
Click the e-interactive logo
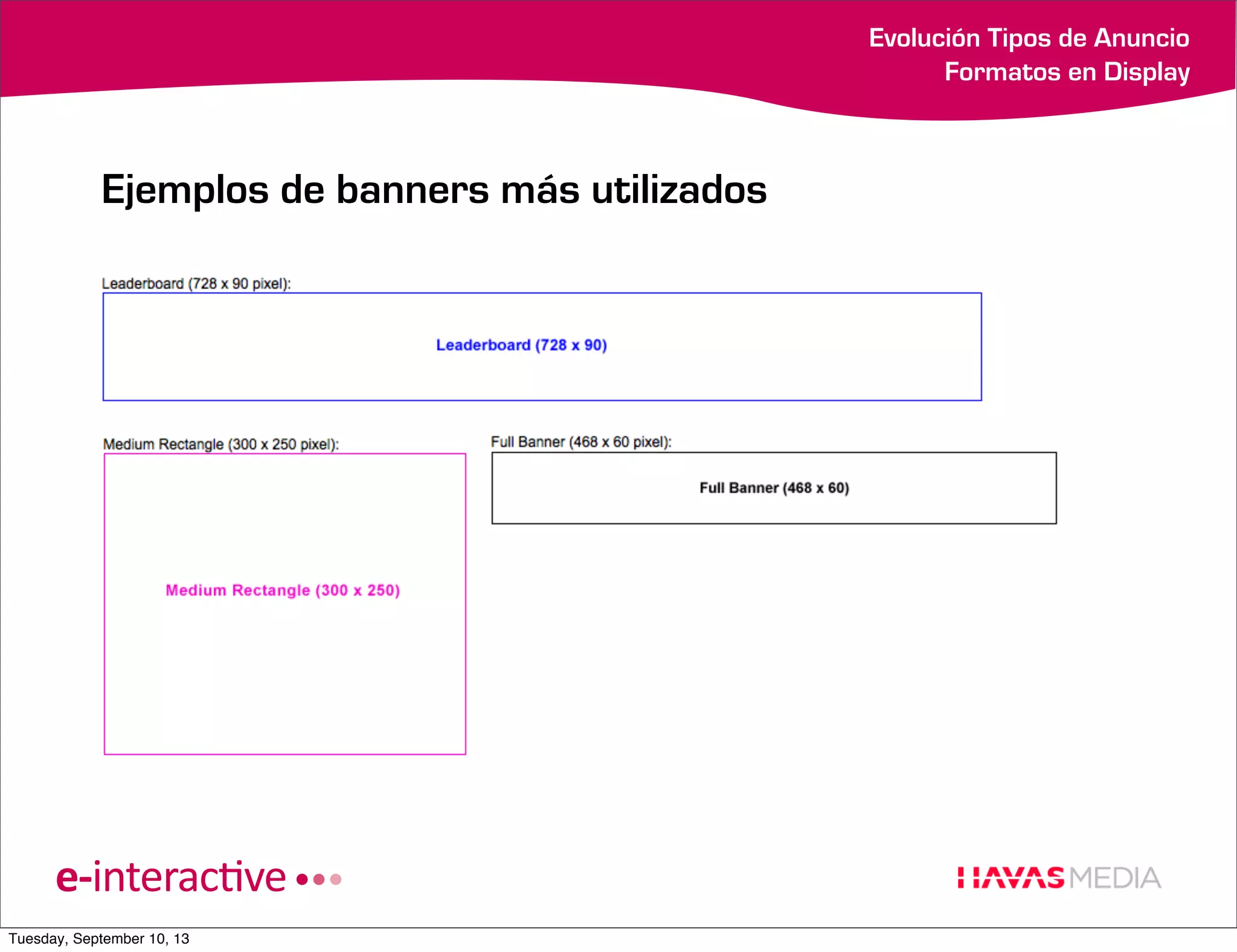click(x=199, y=877)
